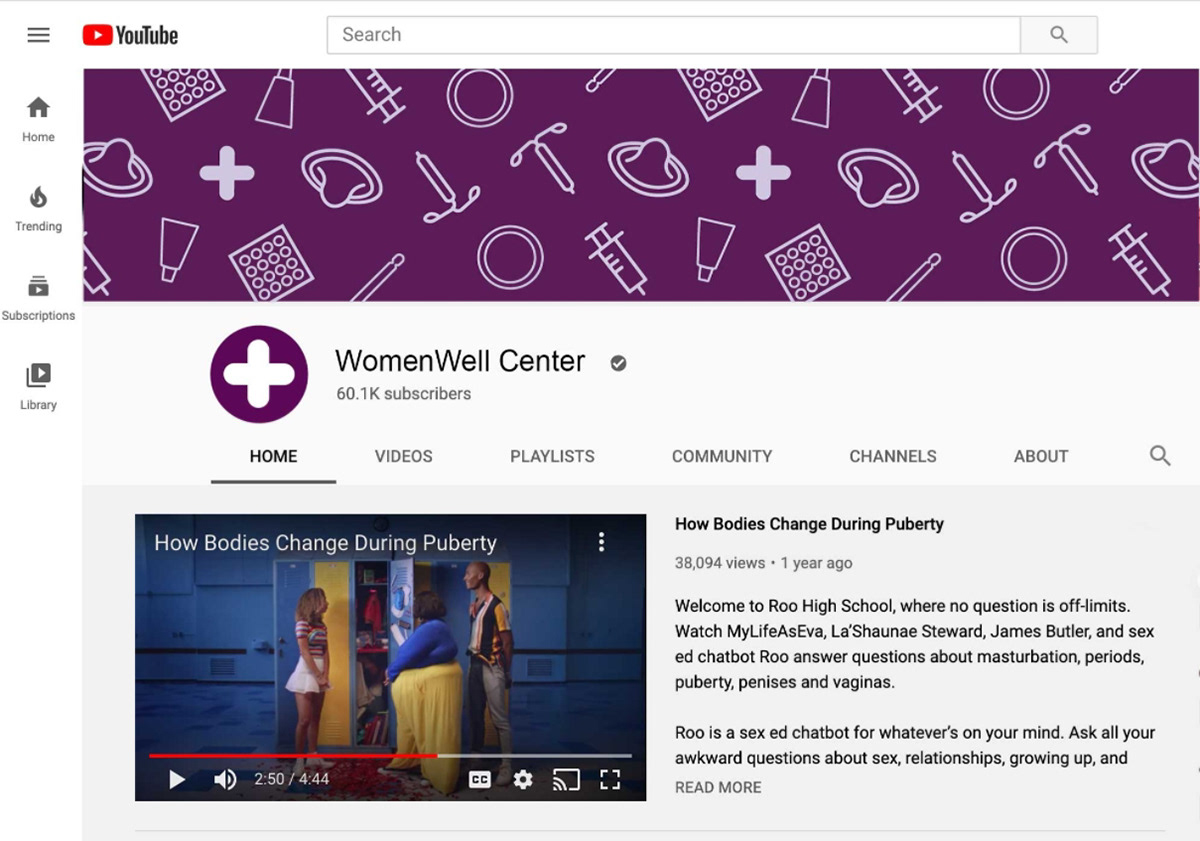Open the 'How Bodies Change During Puberty' title link
Screen dimensions: 1200x841
click(809, 524)
